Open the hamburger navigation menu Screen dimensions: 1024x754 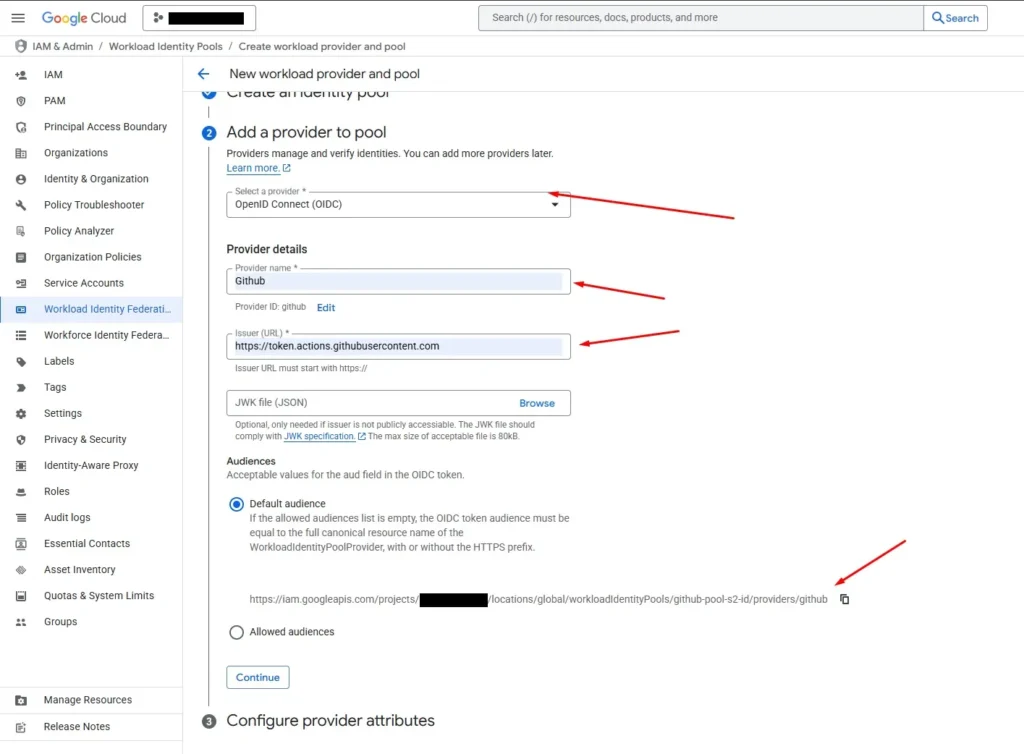click(x=18, y=18)
